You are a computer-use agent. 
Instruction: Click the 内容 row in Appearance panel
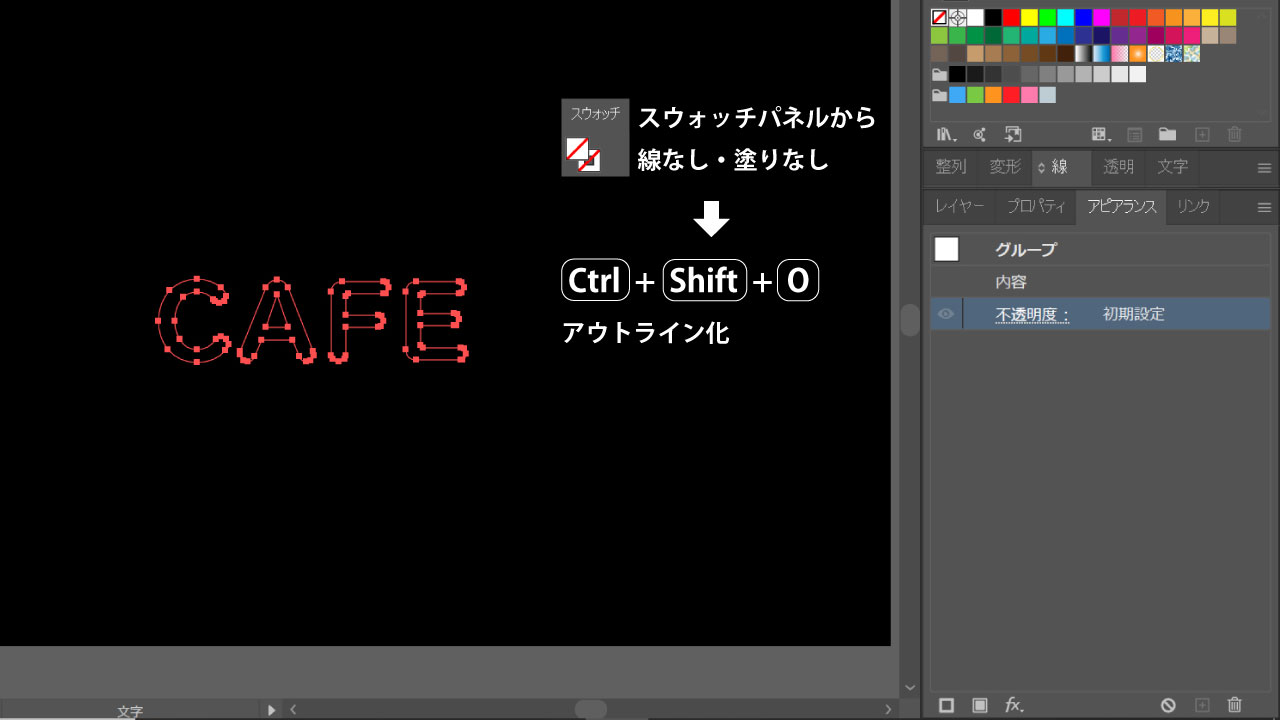[x=1101, y=282]
